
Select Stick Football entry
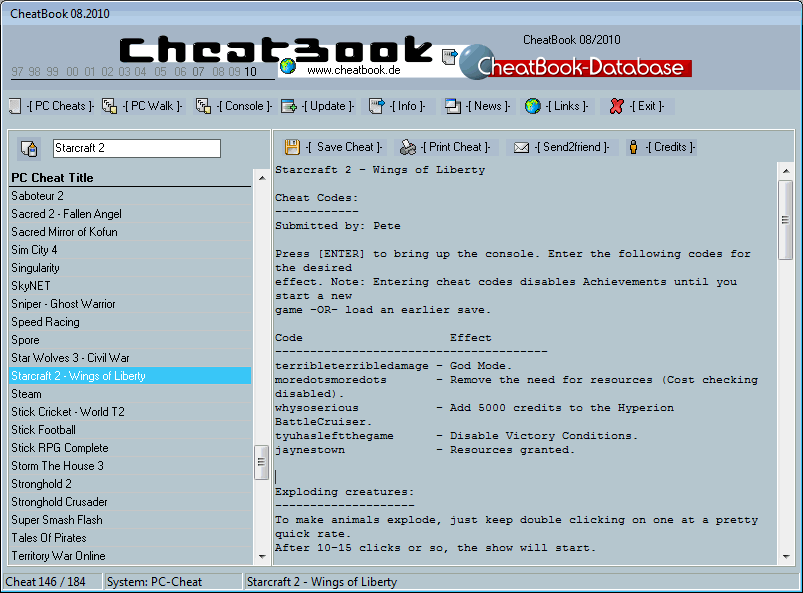pyautogui.click(x=131, y=430)
